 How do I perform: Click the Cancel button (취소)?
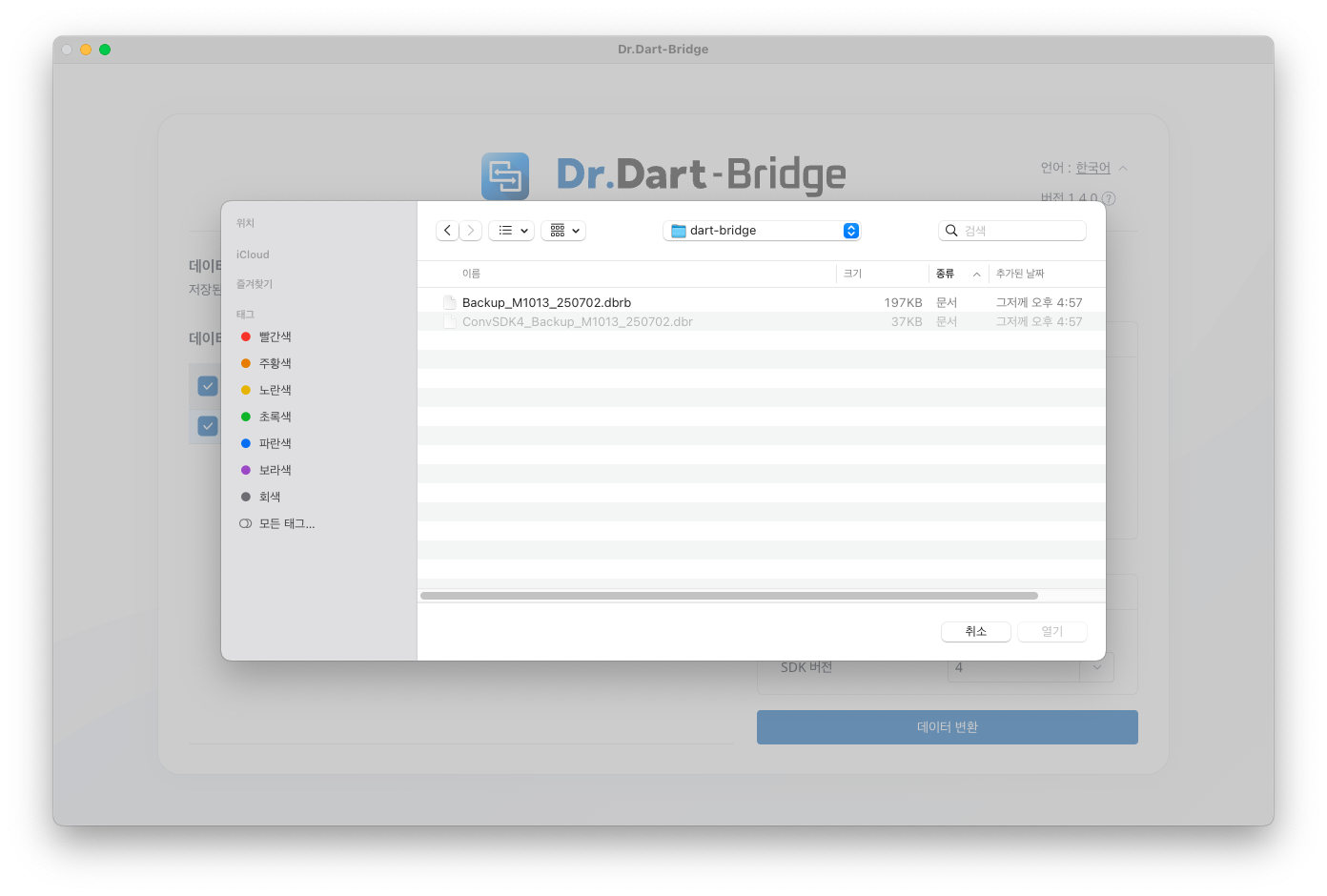975,632
